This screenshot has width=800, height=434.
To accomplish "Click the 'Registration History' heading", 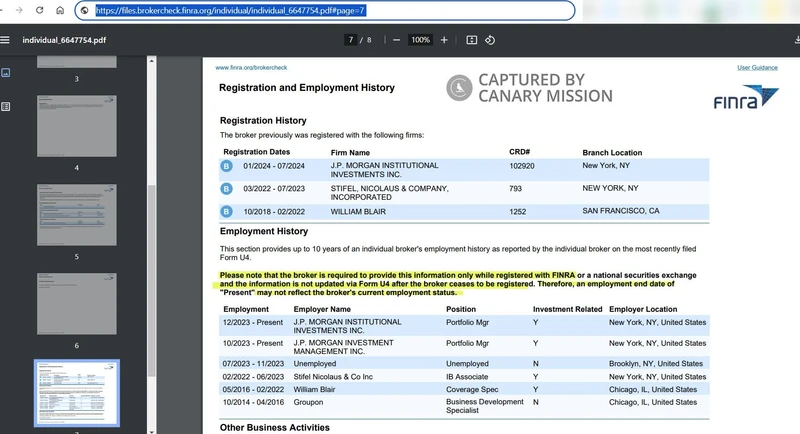I will point(263,121).
